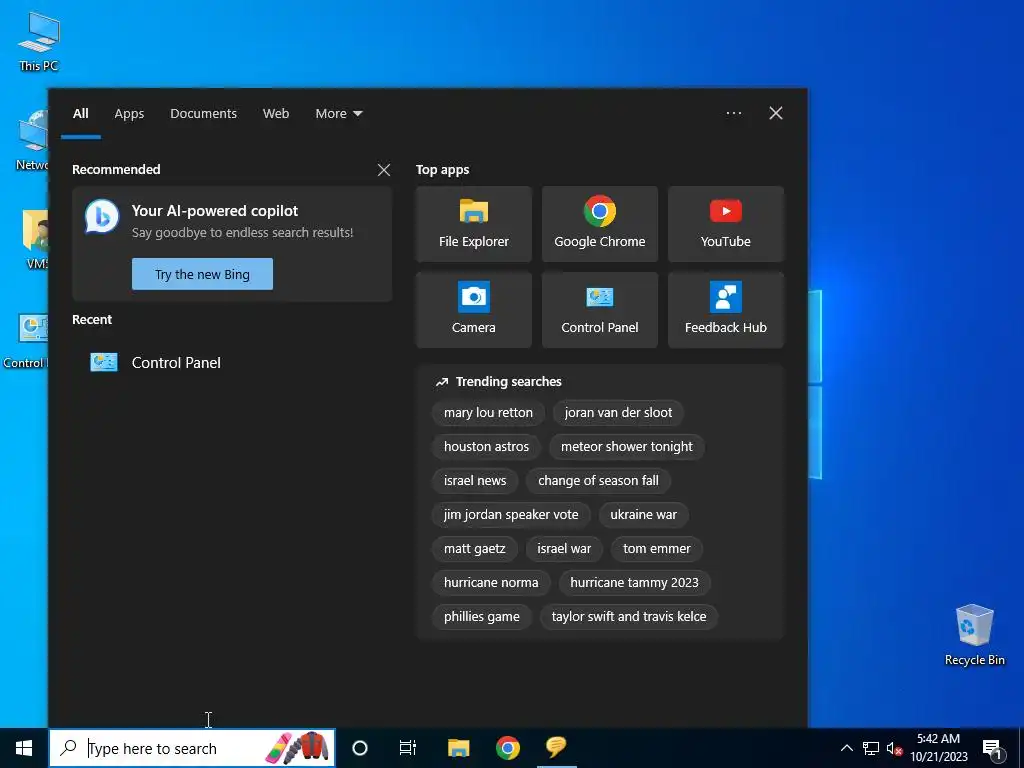Search 'hurricane norma' trending topic

point(491,583)
